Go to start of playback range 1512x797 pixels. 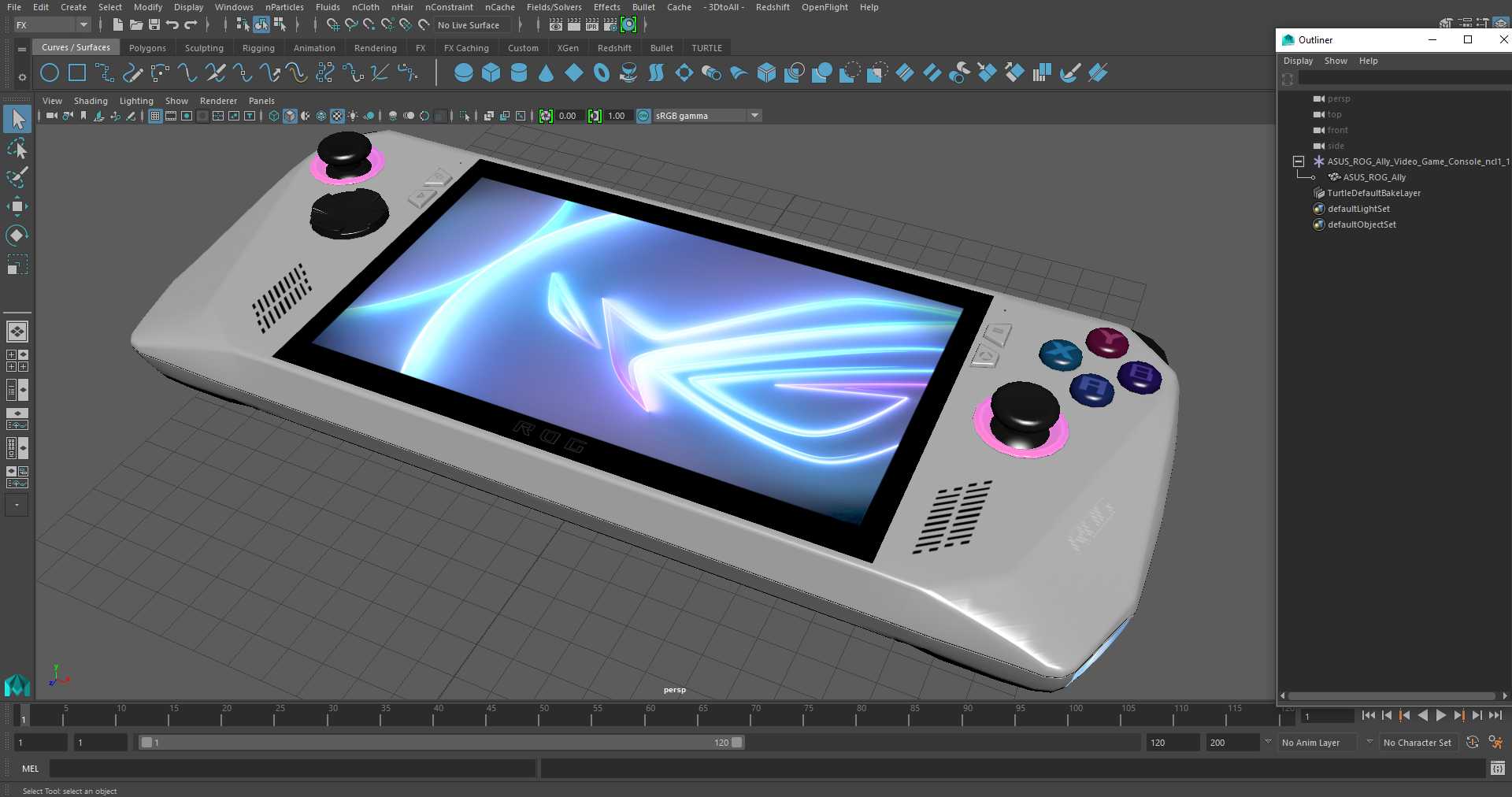click(x=1368, y=715)
